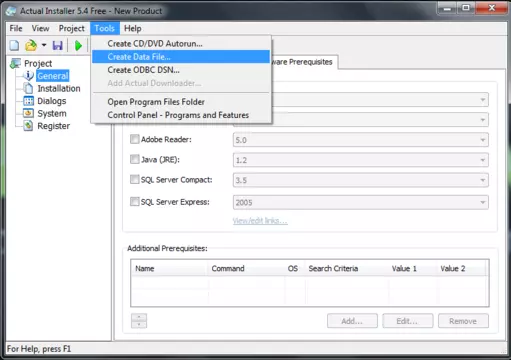The height and width of the screenshot is (360, 511).
Task: Click the New project toolbar icon
Action: pyautogui.click(x=14, y=45)
